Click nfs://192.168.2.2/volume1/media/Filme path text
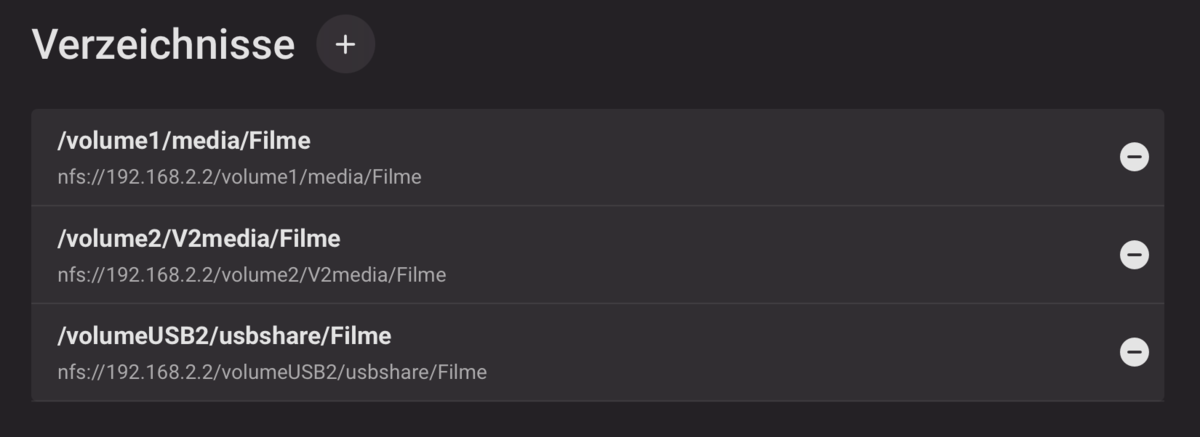The height and width of the screenshot is (437, 1200). [239, 177]
